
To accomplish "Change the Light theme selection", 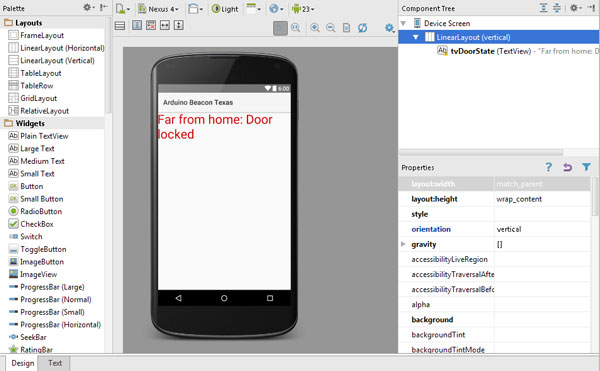I will click(x=225, y=8).
